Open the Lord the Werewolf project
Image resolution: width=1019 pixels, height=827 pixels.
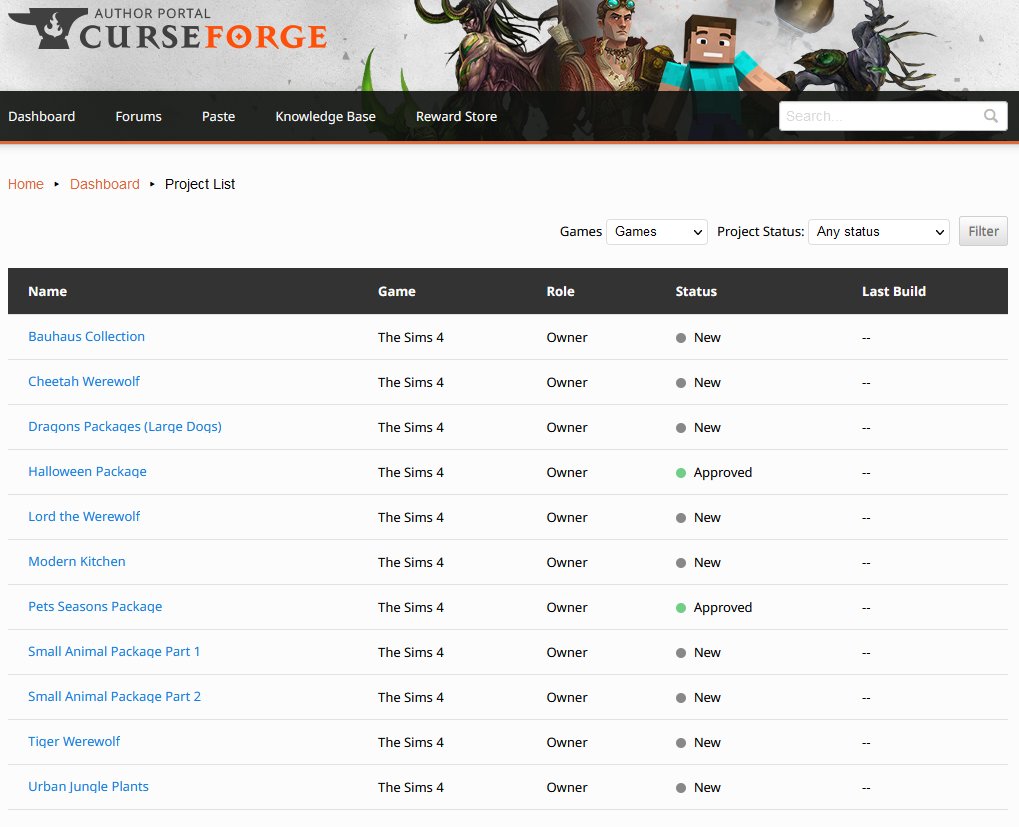pos(84,516)
